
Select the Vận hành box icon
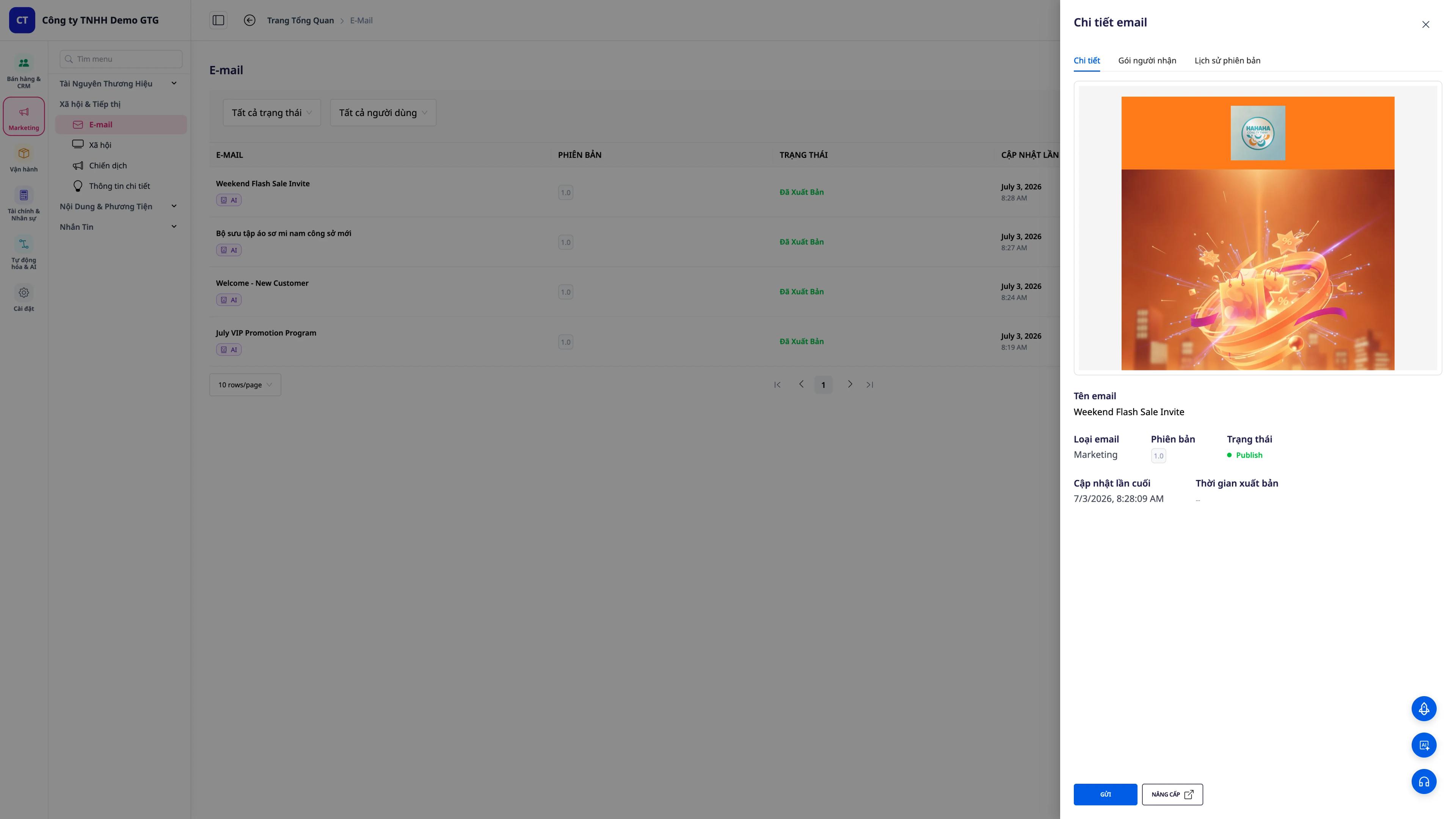(24, 153)
